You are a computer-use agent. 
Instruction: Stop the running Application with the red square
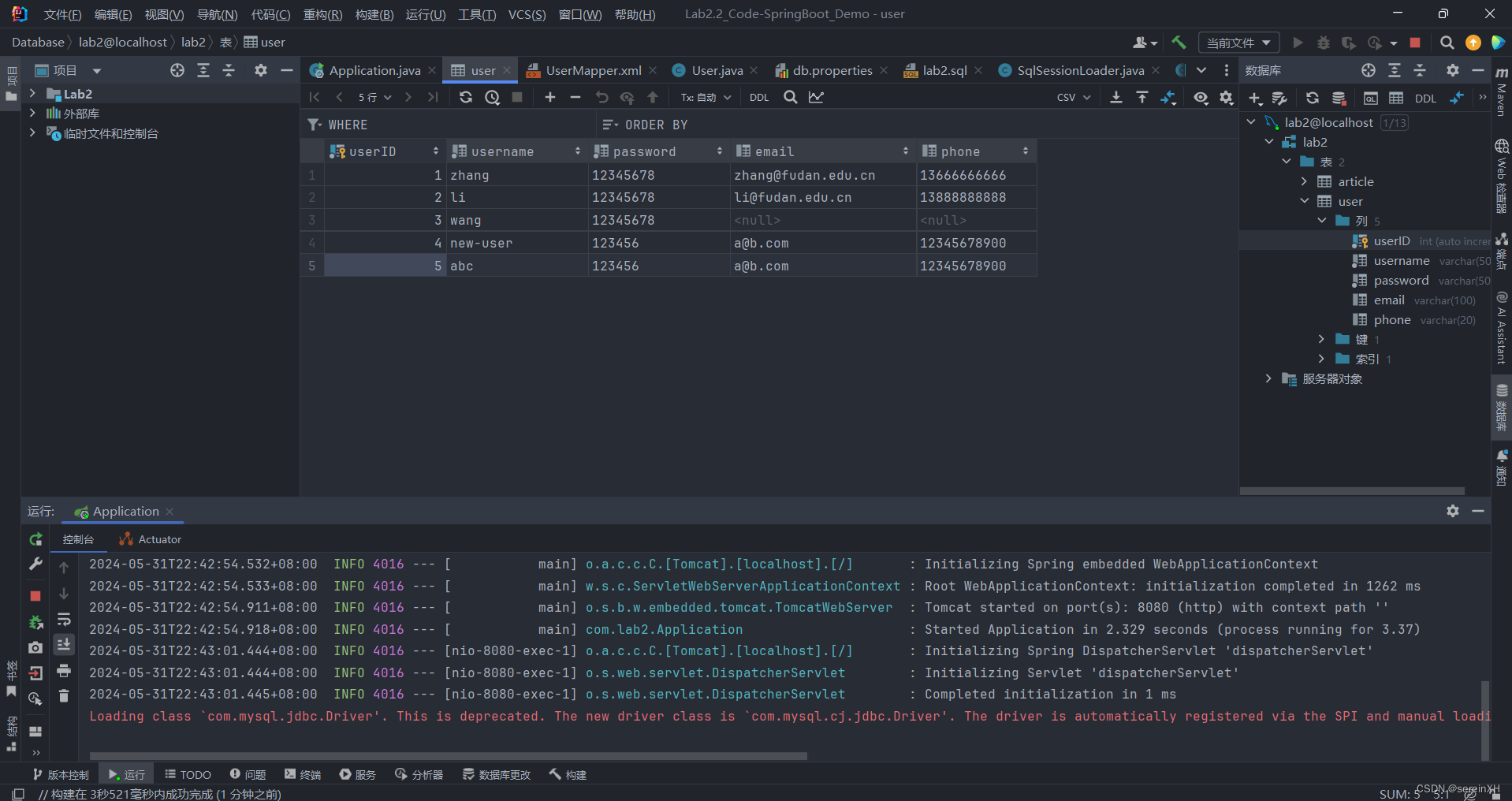[x=35, y=596]
